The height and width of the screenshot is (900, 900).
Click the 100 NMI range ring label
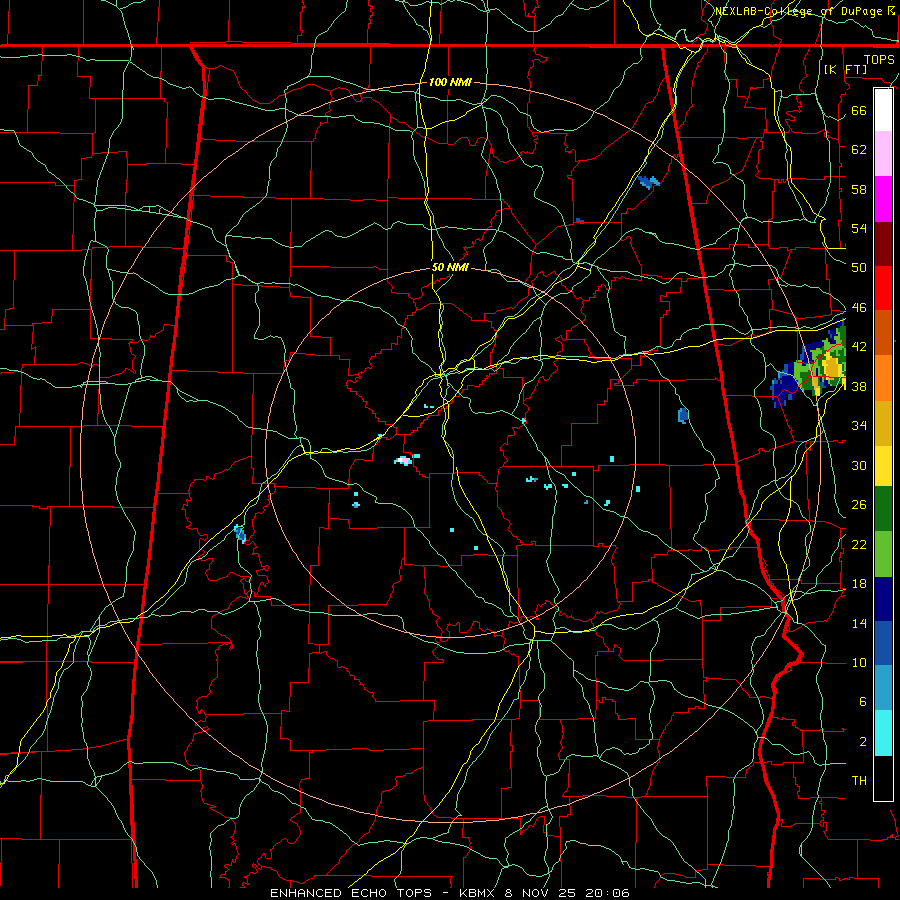click(450, 83)
